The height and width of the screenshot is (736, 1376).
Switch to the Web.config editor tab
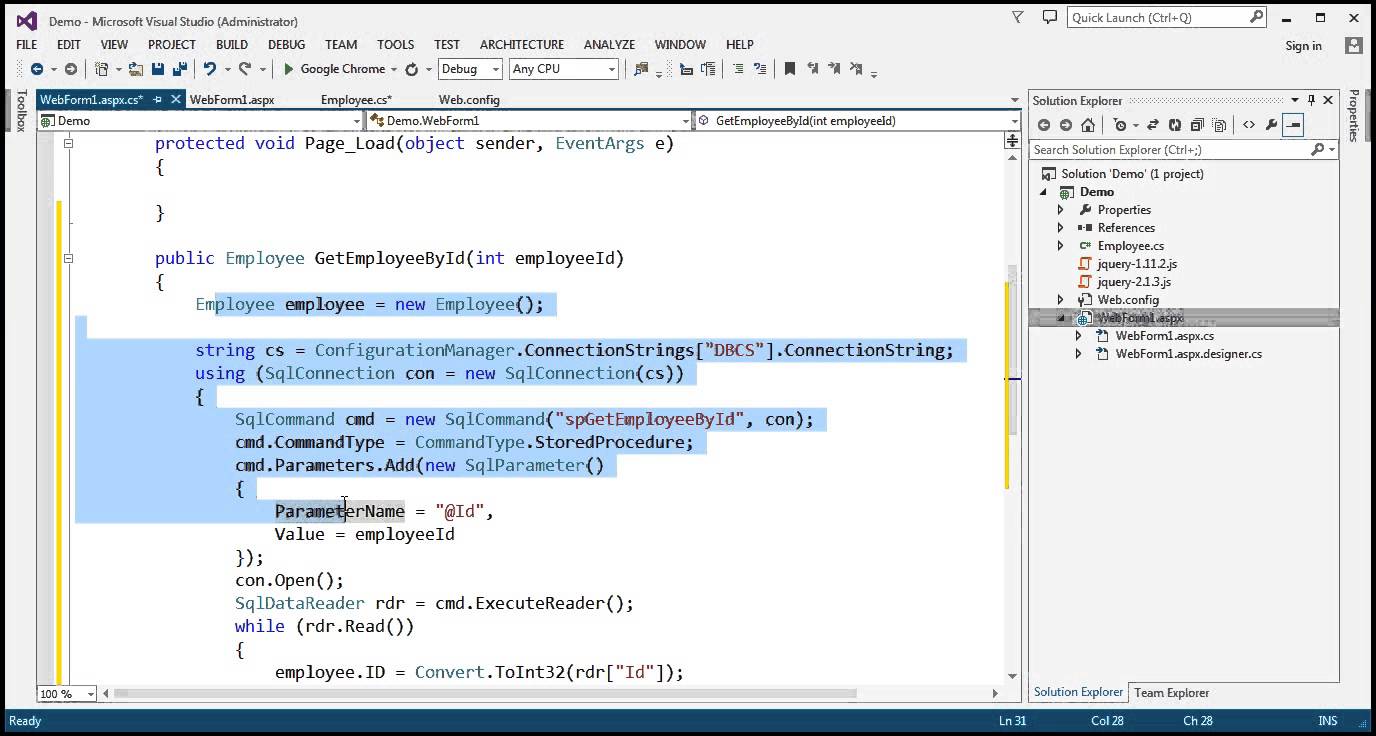[x=469, y=100]
